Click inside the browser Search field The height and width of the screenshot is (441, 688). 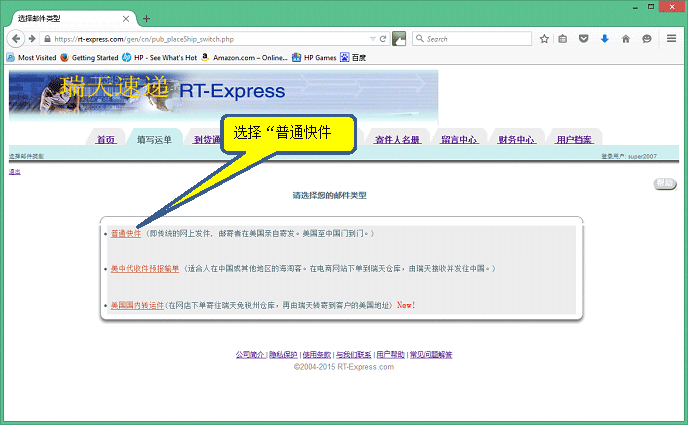475,39
